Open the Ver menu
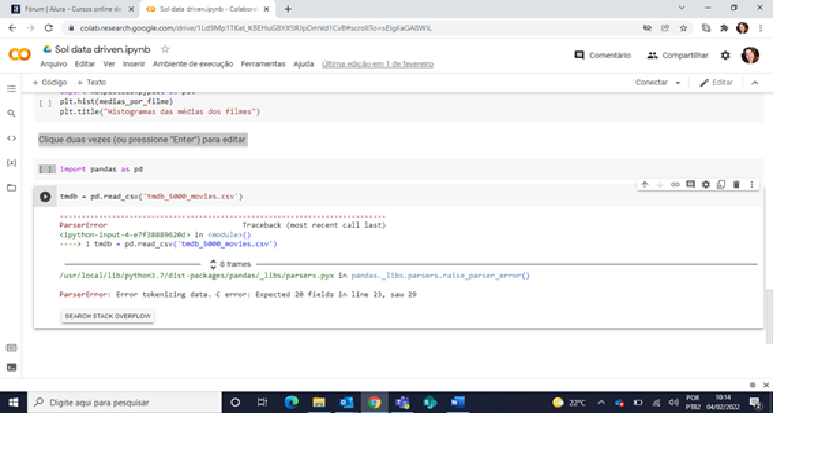Screen dimensions: 819x460 coord(109,64)
